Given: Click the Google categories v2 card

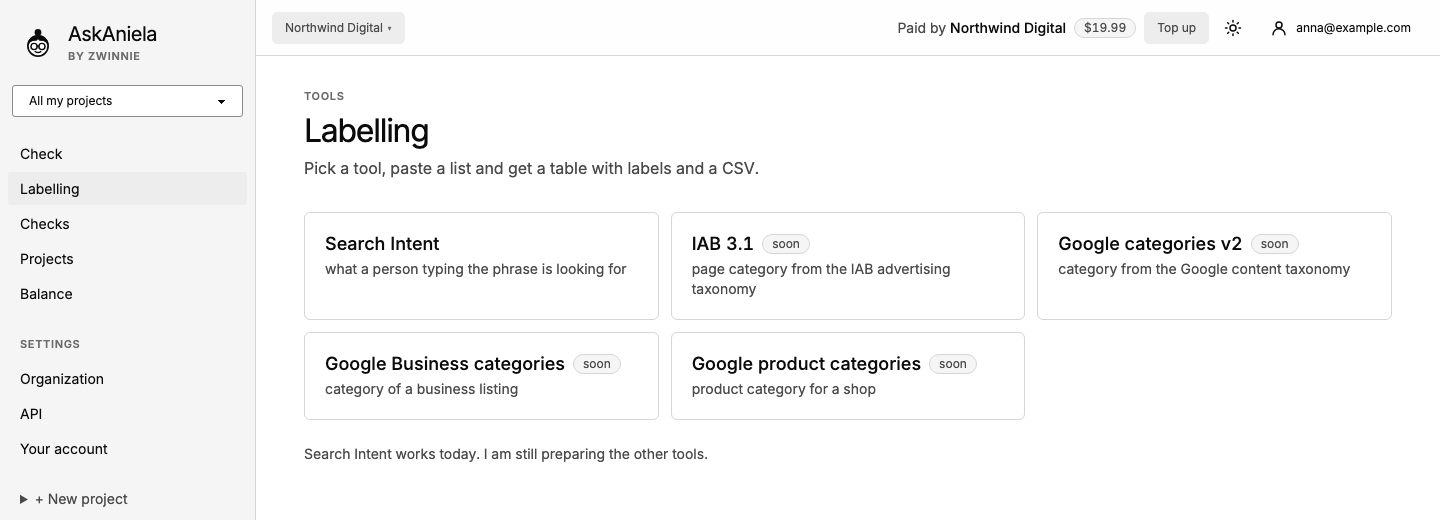Looking at the screenshot, I should coord(1214,266).
